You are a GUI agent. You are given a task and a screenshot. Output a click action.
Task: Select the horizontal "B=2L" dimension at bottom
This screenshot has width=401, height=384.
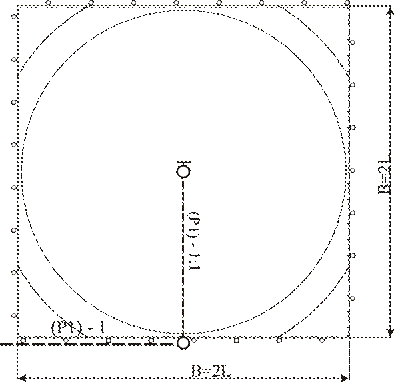[x=210, y=371]
